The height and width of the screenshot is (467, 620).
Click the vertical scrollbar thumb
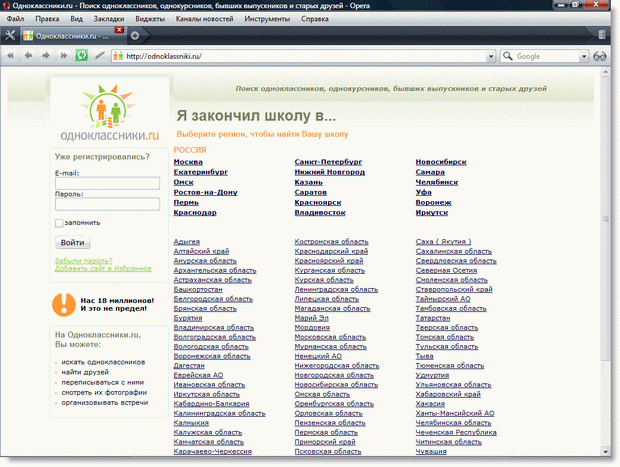point(605,218)
